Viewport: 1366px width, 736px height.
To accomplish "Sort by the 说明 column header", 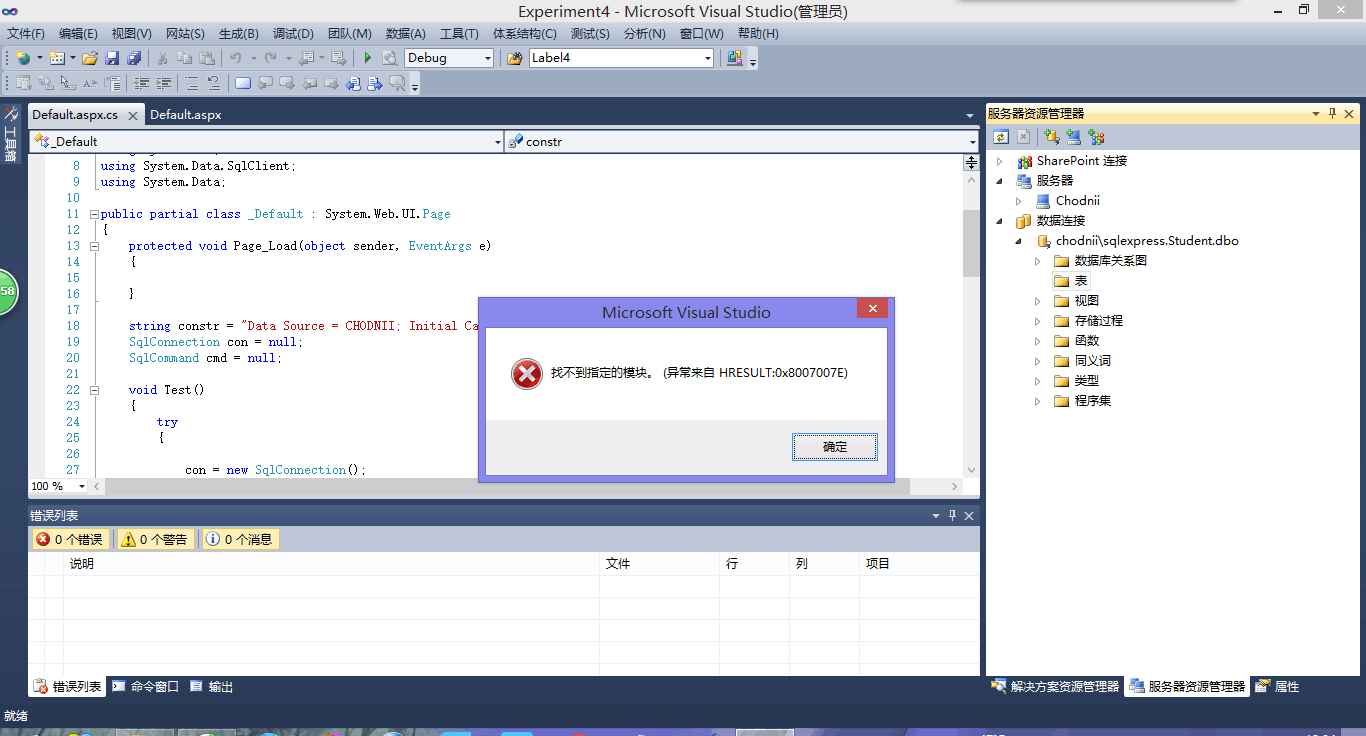I will 331,564.
